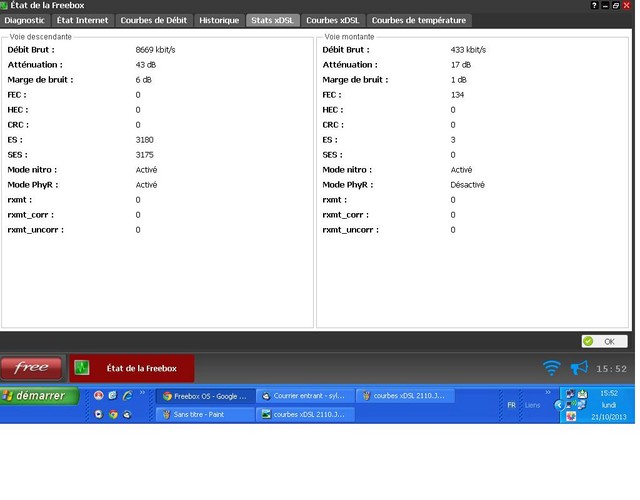Click the Voie montante group title

pos(349,37)
